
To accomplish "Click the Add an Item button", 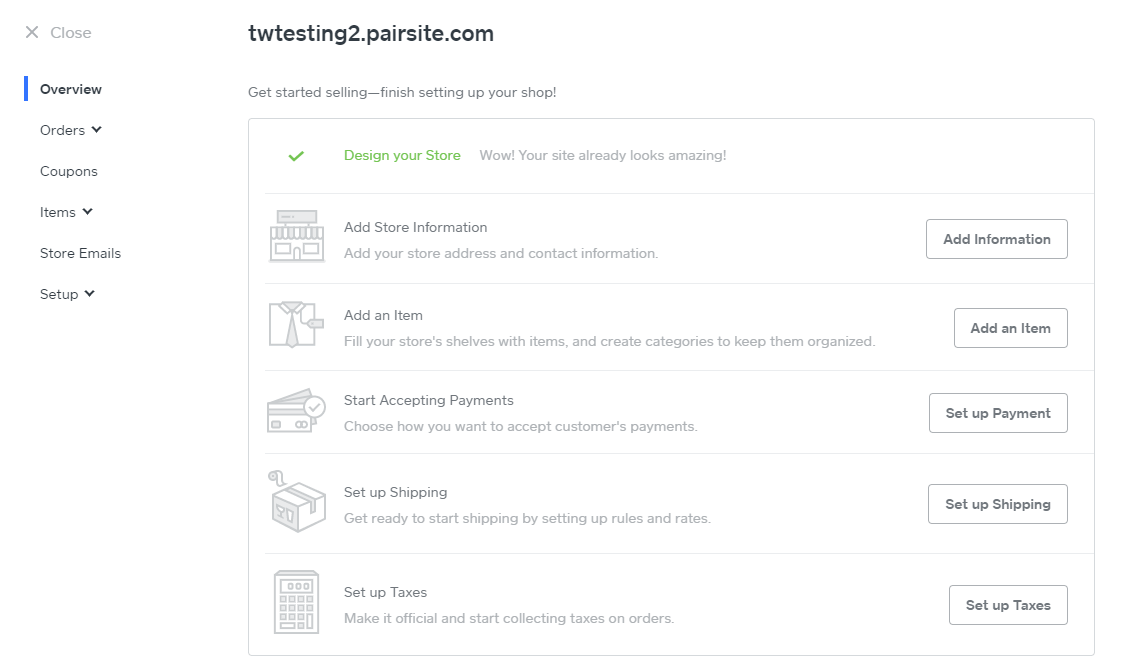I will 1010,328.
